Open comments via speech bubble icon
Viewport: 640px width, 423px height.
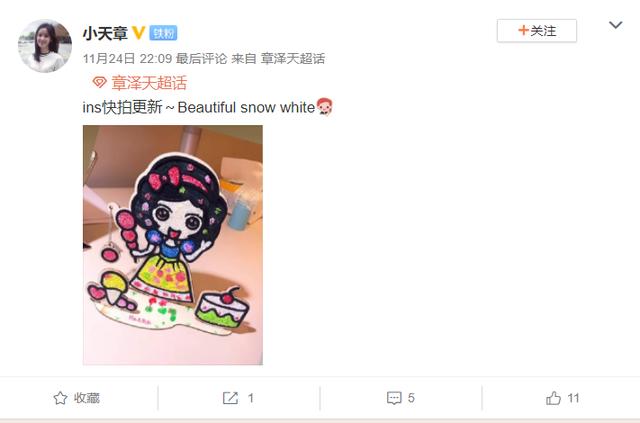(x=394, y=398)
